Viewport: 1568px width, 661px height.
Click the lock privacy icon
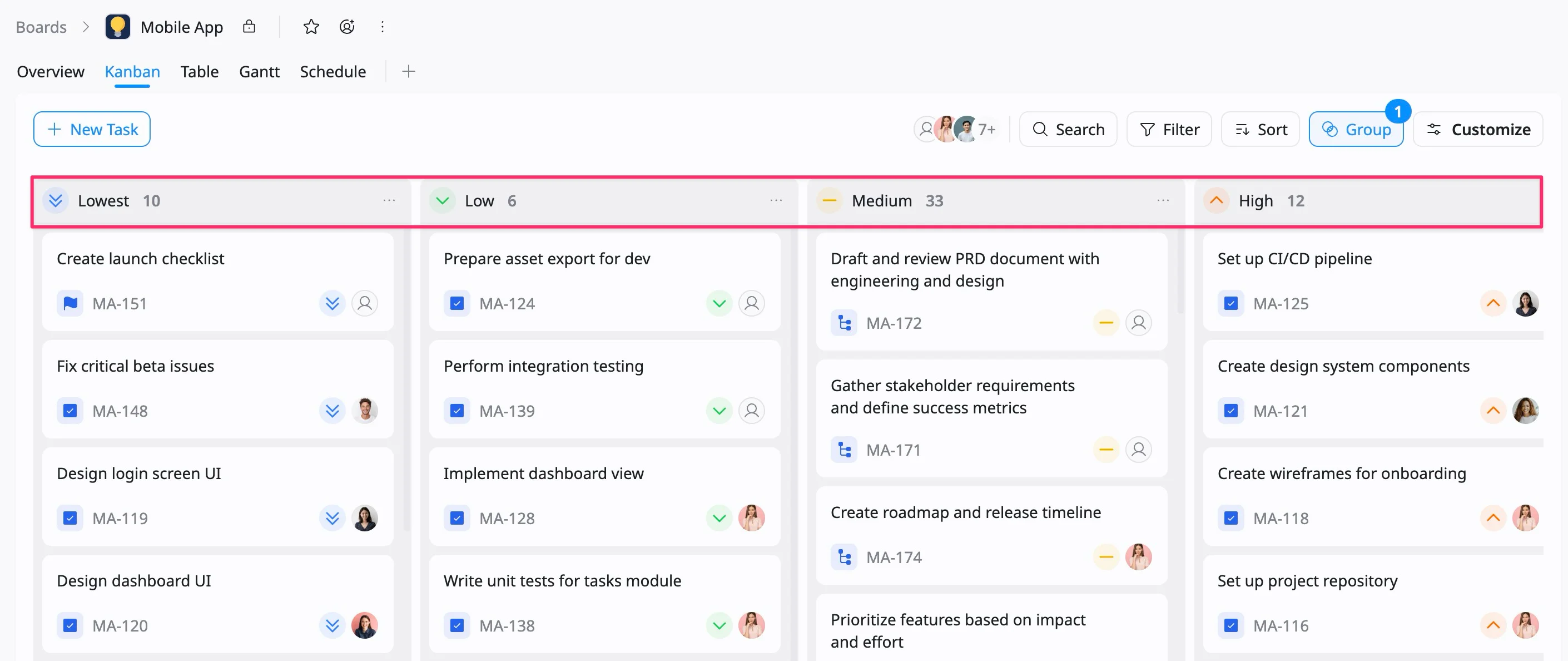(x=249, y=27)
